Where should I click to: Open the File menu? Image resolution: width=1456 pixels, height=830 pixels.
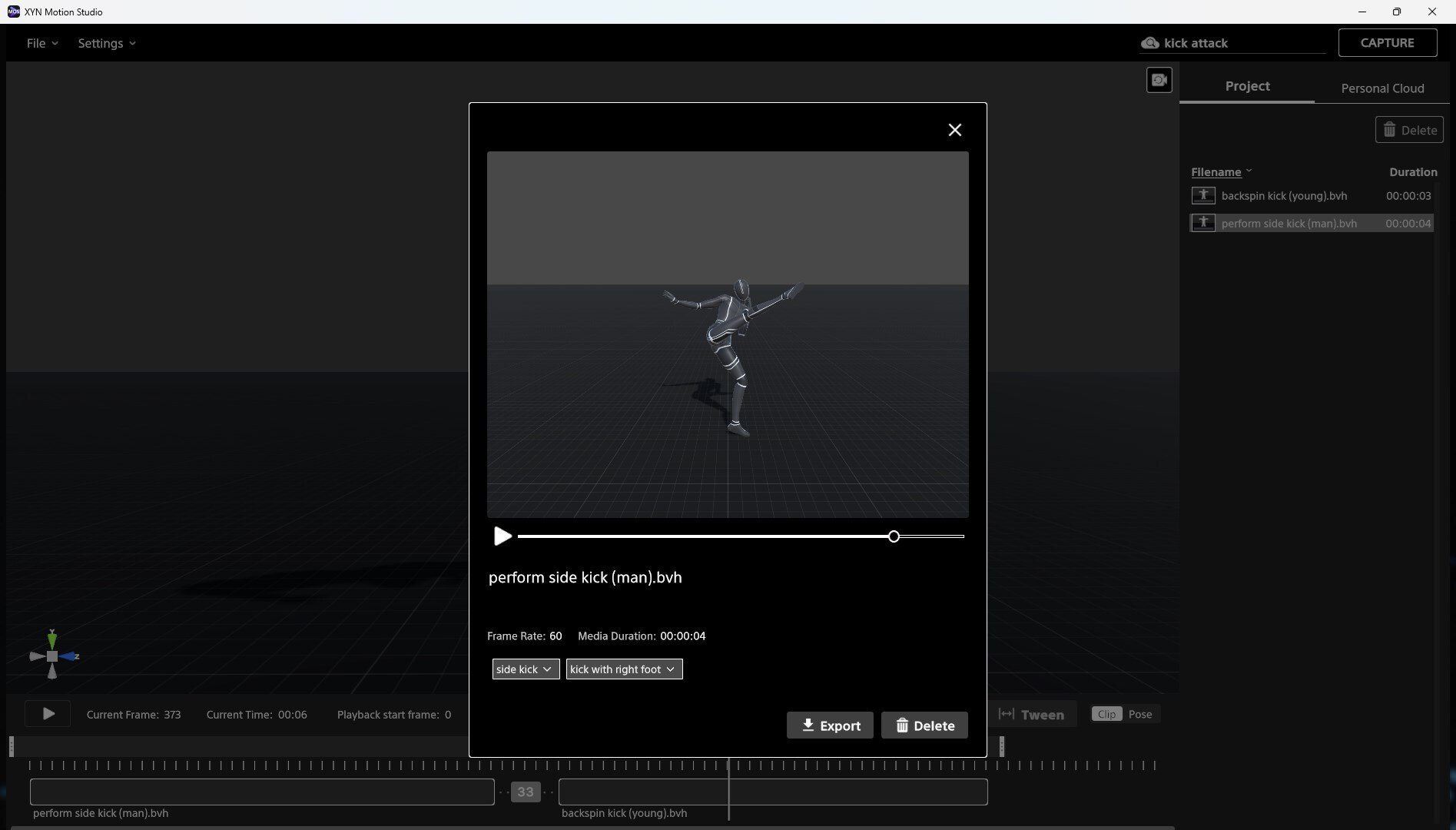[x=41, y=44]
